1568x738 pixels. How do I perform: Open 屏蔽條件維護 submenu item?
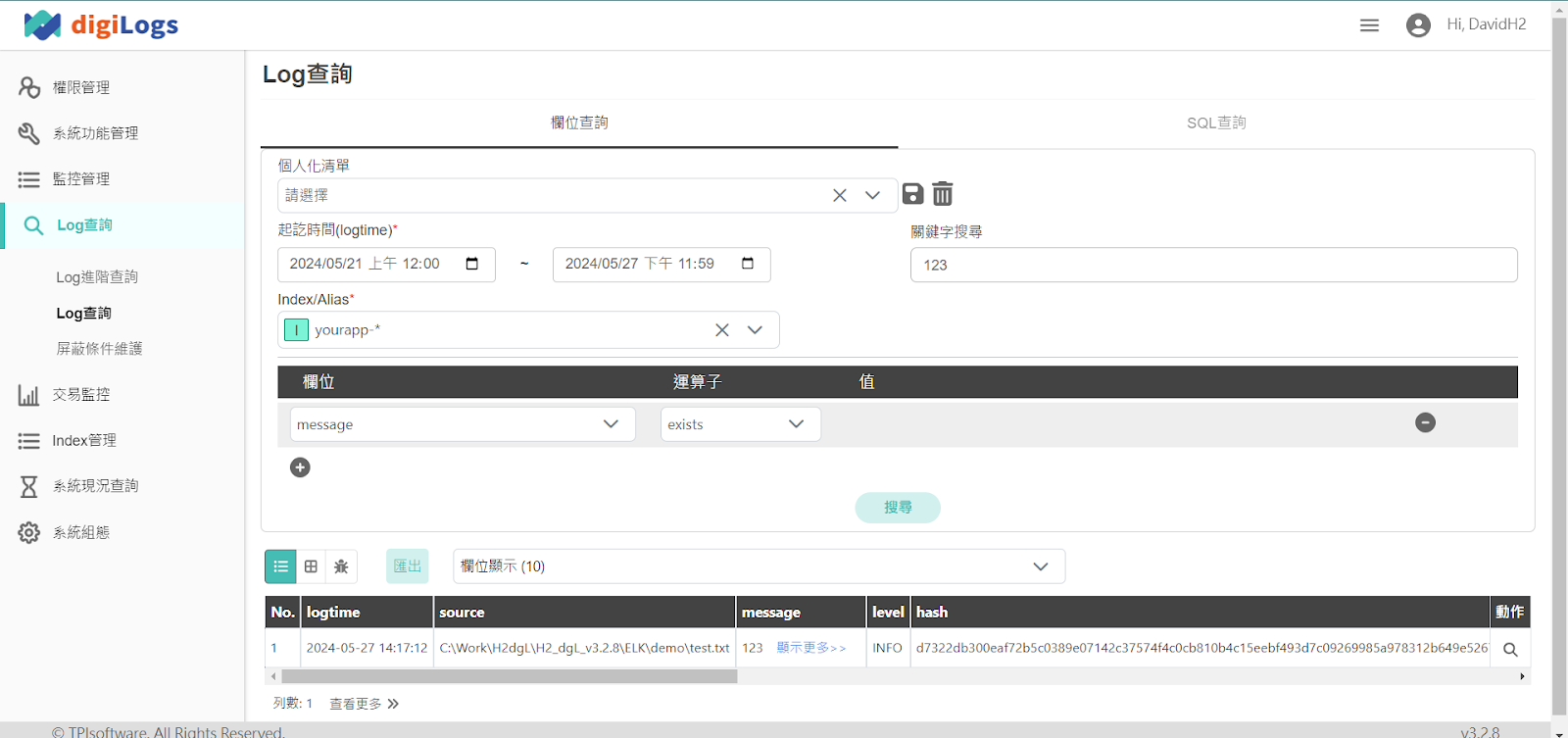coord(99,349)
